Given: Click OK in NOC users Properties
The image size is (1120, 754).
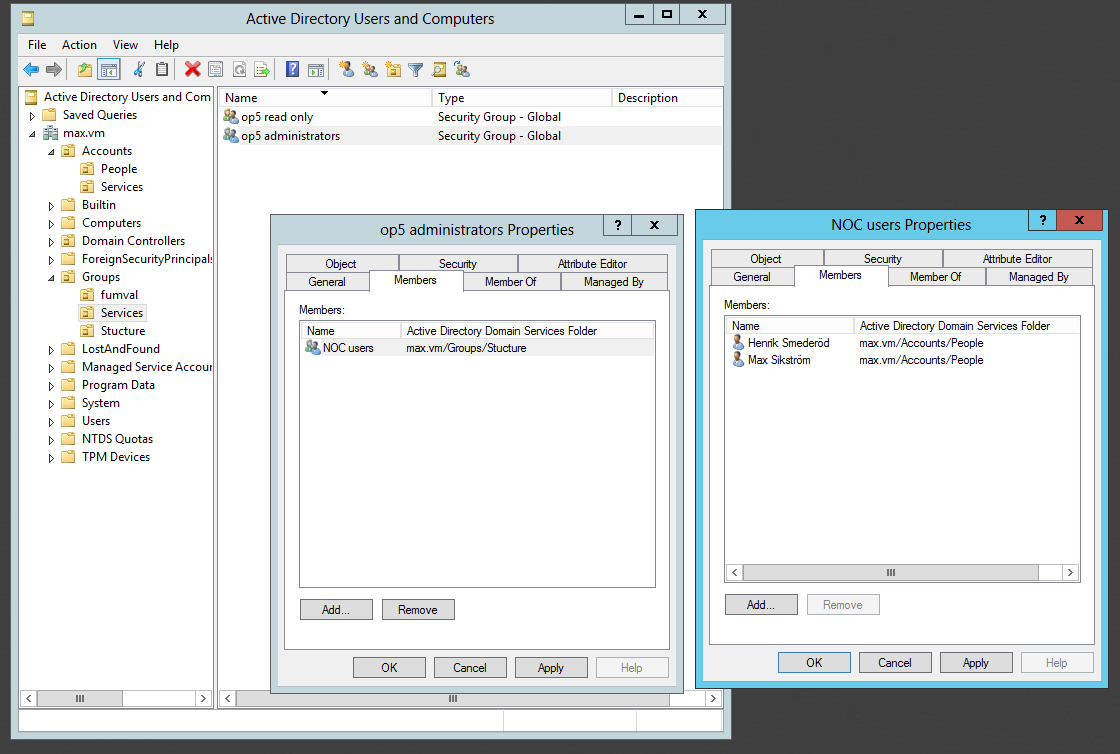Looking at the screenshot, I should click(x=814, y=663).
